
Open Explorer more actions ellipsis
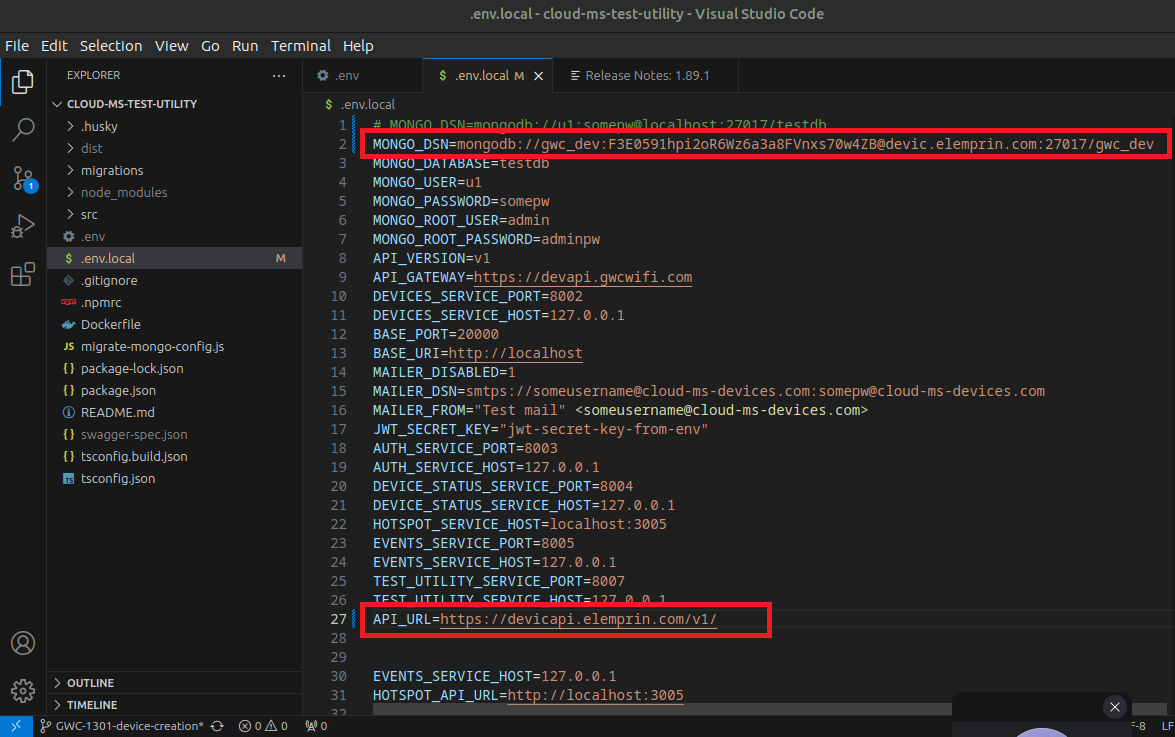[x=278, y=75]
